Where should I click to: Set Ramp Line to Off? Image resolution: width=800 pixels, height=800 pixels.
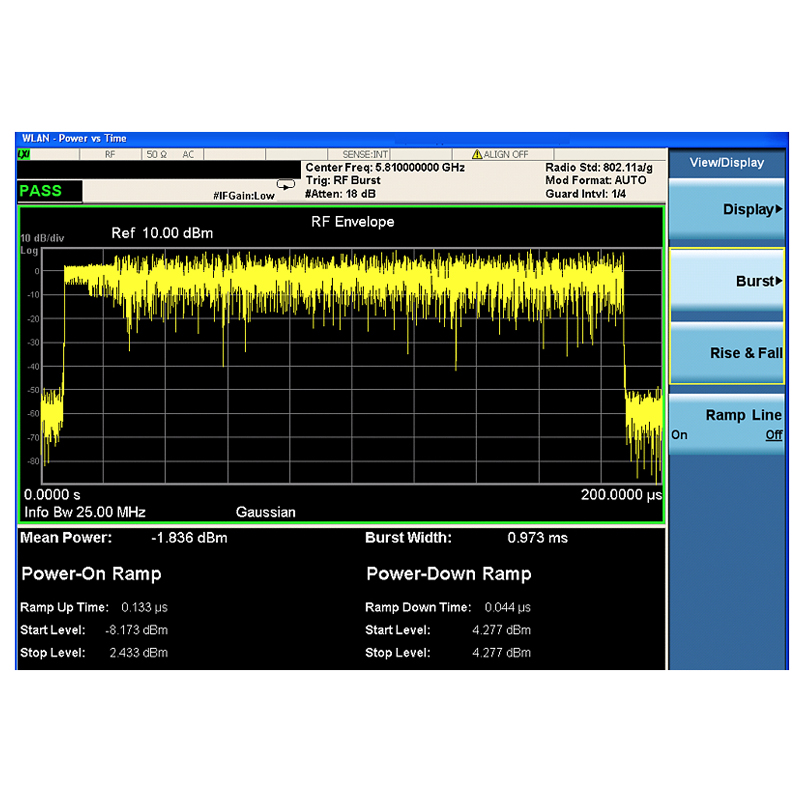773,435
